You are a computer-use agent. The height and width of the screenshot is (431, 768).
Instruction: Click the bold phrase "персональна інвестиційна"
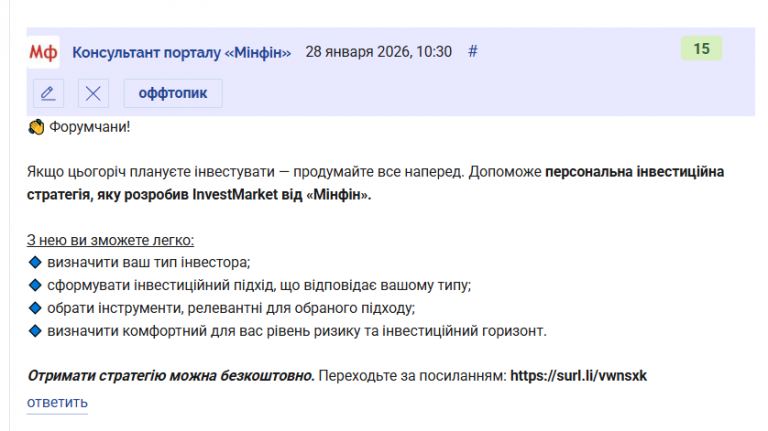pos(635,172)
